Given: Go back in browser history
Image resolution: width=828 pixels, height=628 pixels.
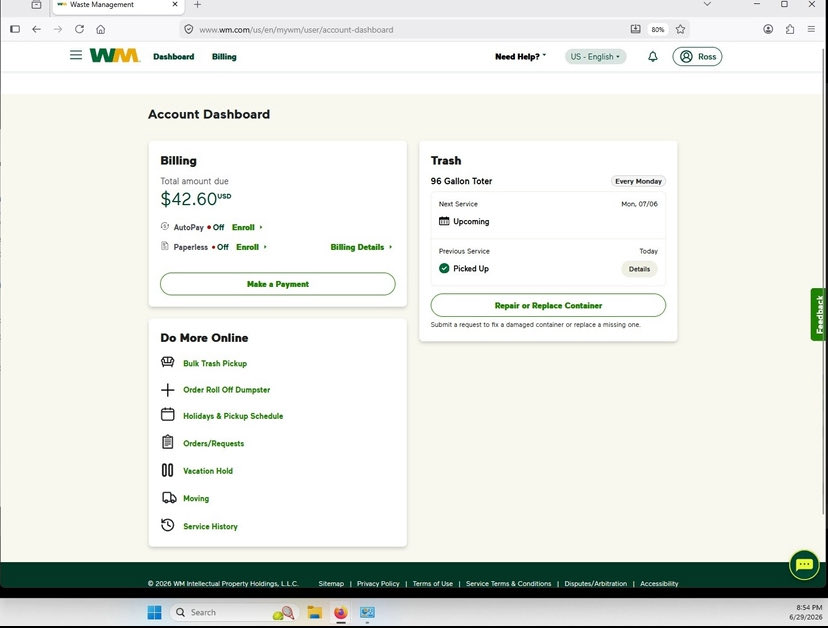Looking at the screenshot, I should tap(36, 29).
